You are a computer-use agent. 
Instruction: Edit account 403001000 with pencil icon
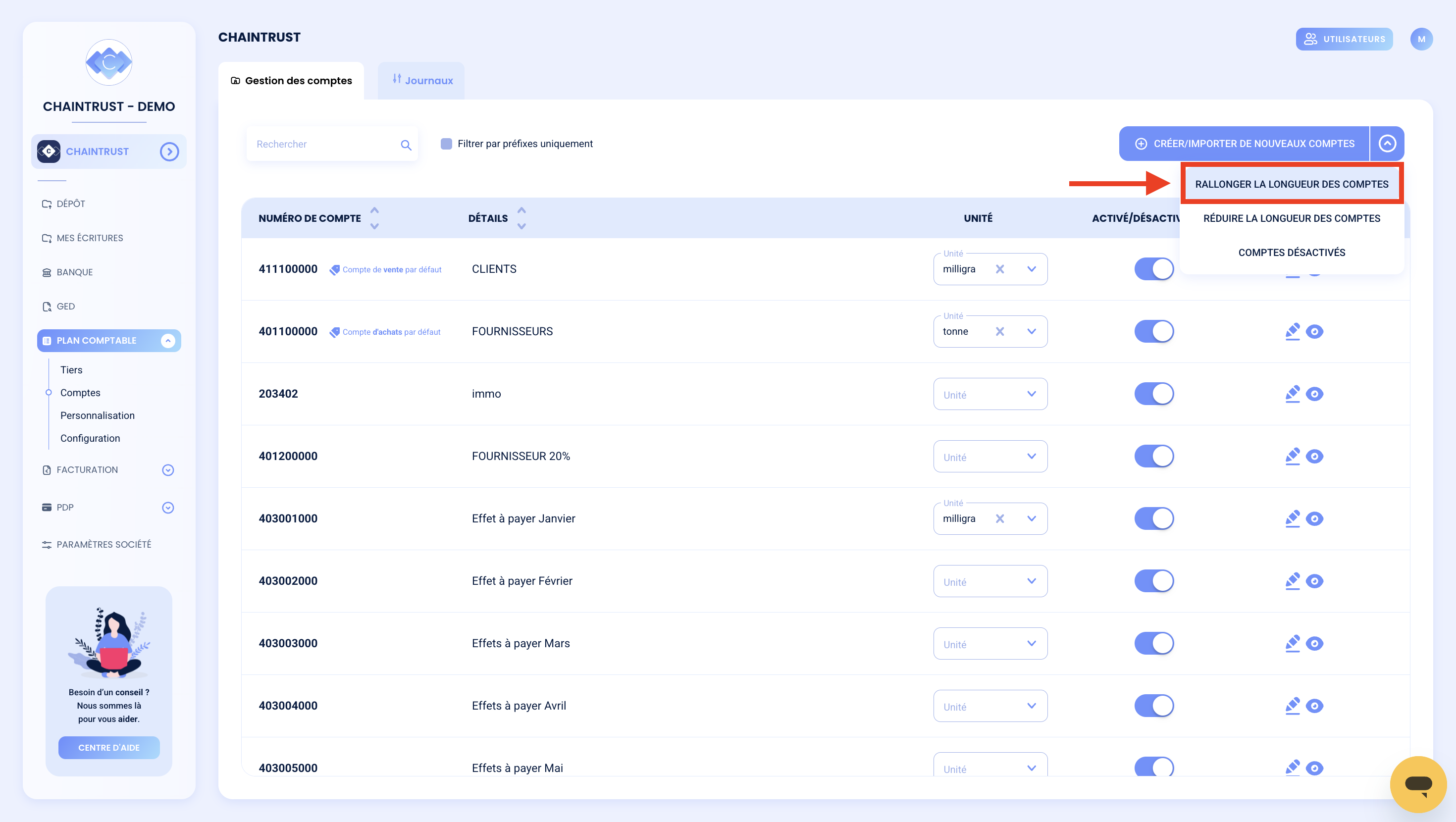(x=1292, y=518)
